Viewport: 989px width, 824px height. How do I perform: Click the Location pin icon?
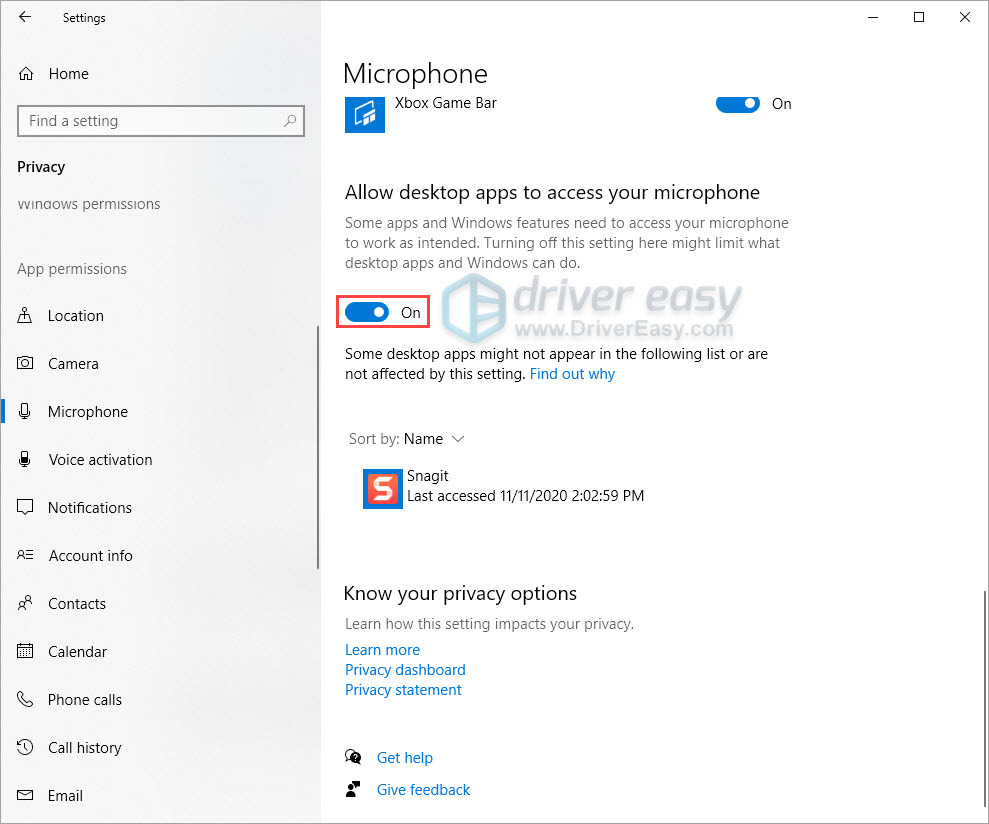click(x=25, y=315)
